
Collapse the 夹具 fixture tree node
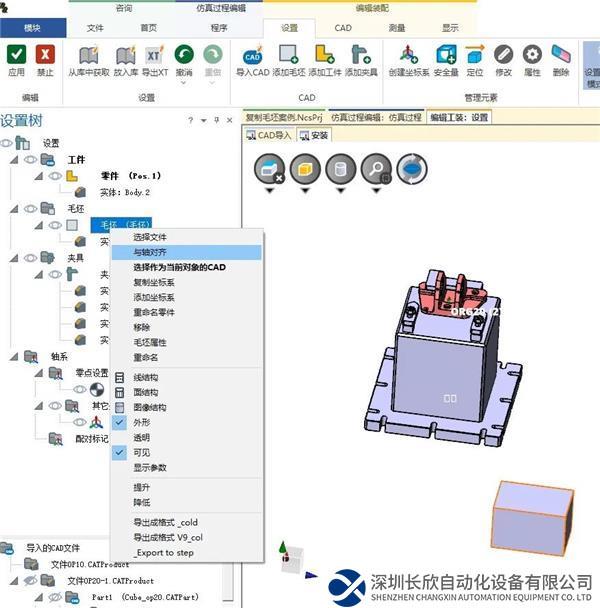coord(14,257)
